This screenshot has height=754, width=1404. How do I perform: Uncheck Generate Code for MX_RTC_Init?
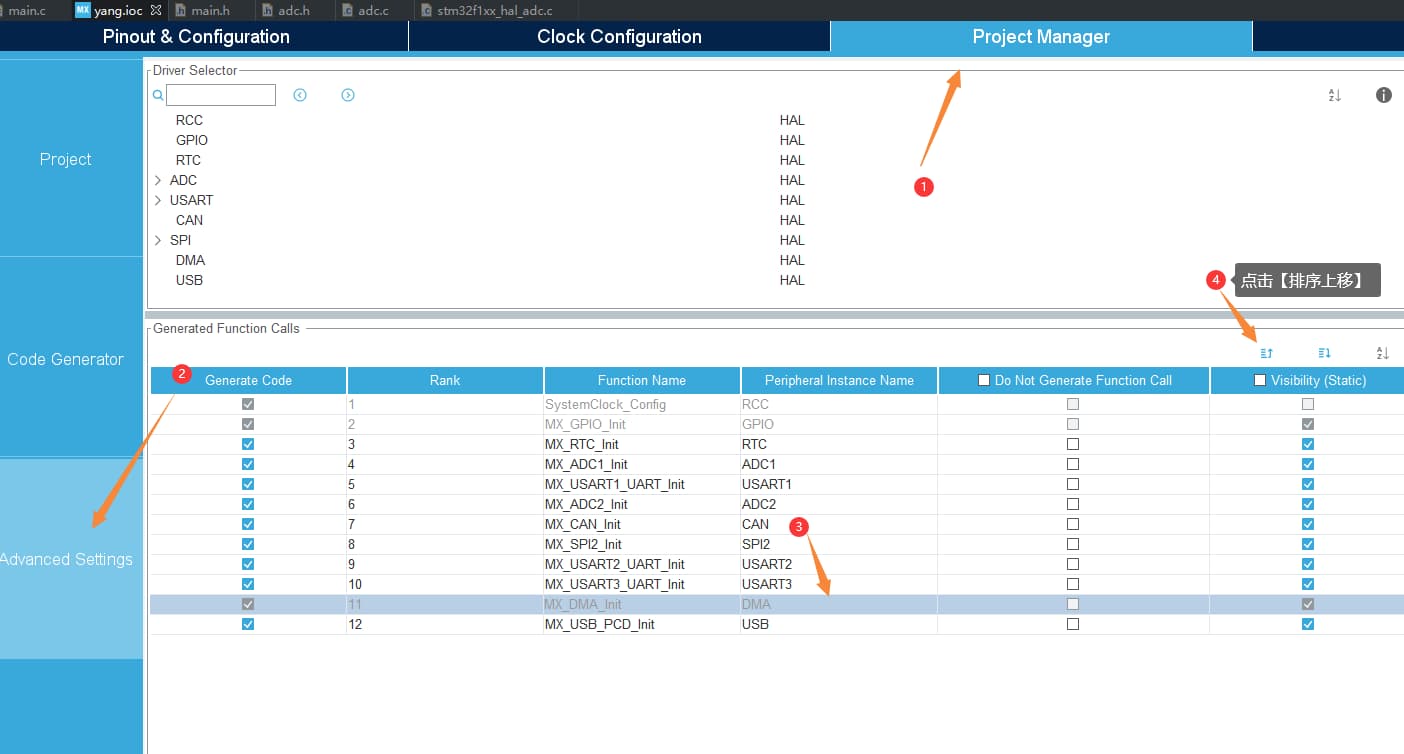click(x=248, y=444)
